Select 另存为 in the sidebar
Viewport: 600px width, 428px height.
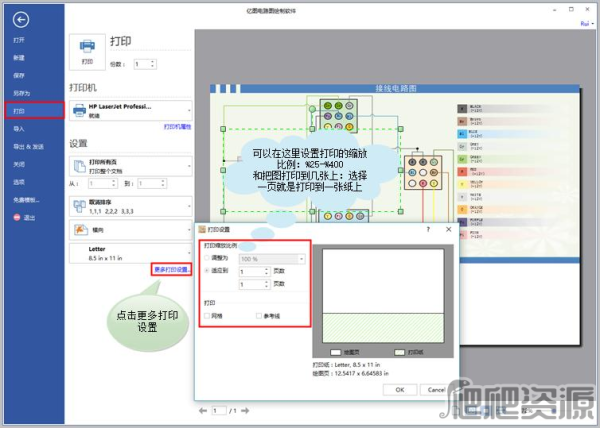(21, 93)
